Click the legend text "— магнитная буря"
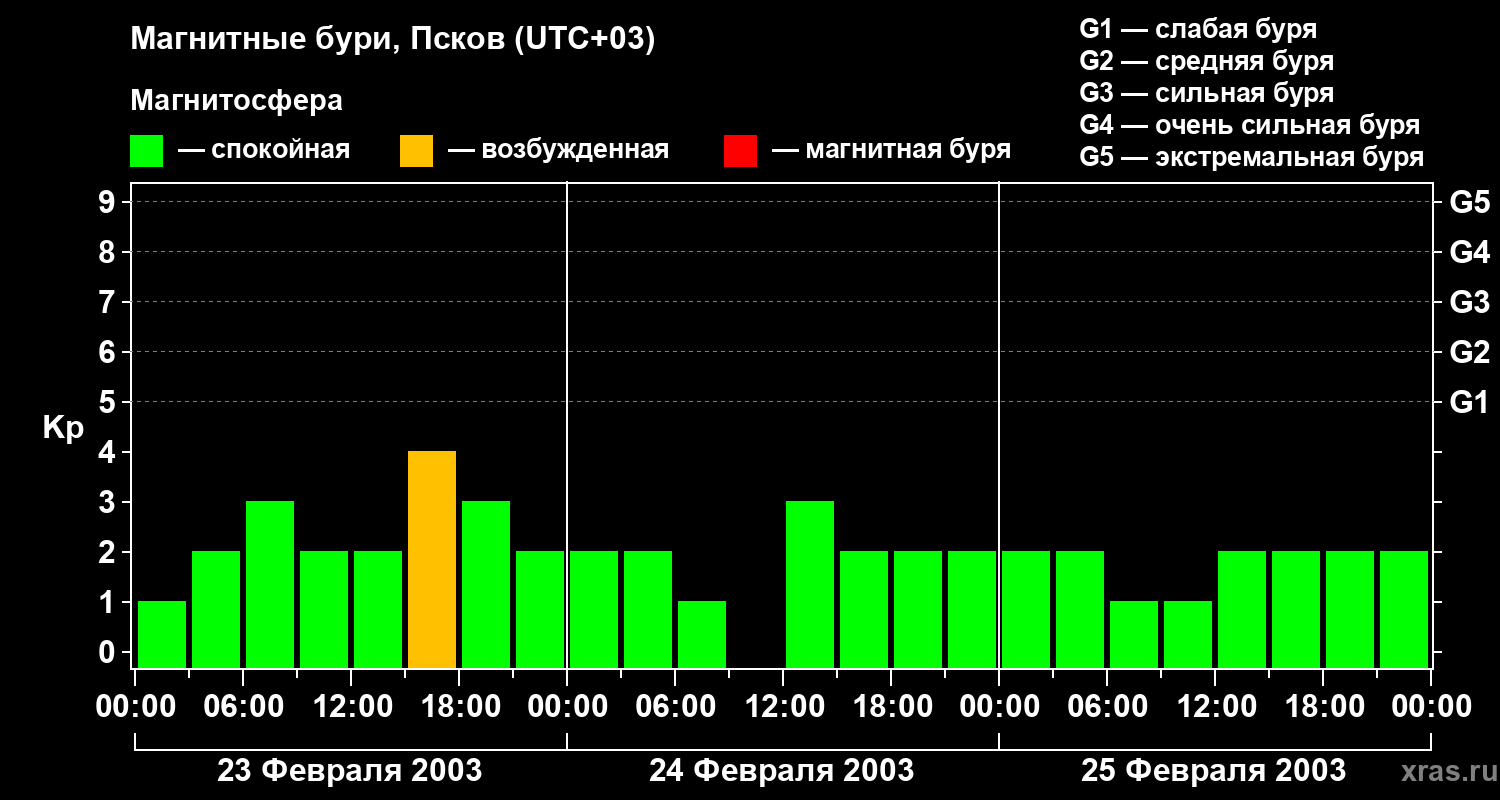The height and width of the screenshot is (800, 1500). click(x=891, y=150)
